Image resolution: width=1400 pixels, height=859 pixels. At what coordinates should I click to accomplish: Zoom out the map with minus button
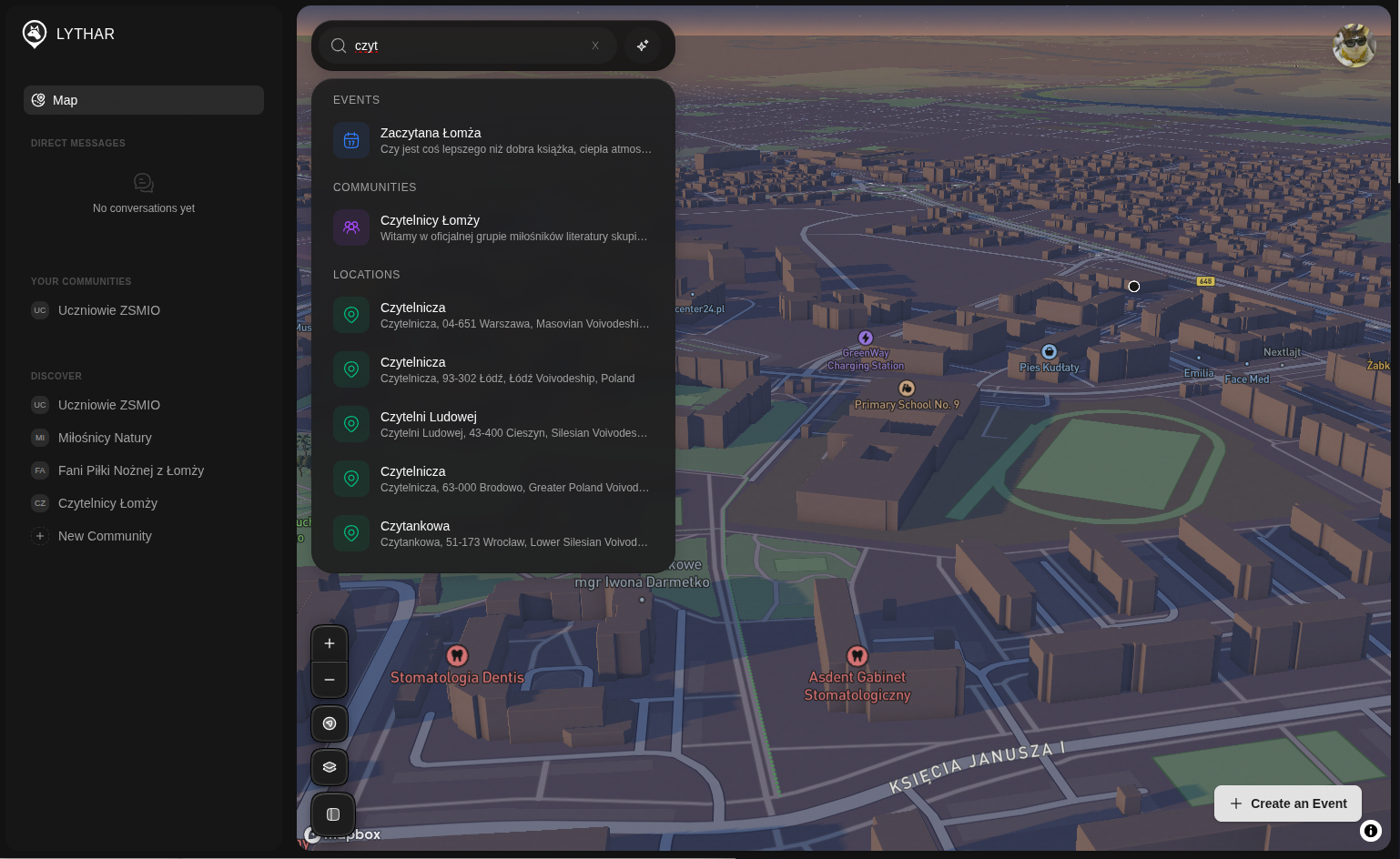pyautogui.click(x=330, y=680)
